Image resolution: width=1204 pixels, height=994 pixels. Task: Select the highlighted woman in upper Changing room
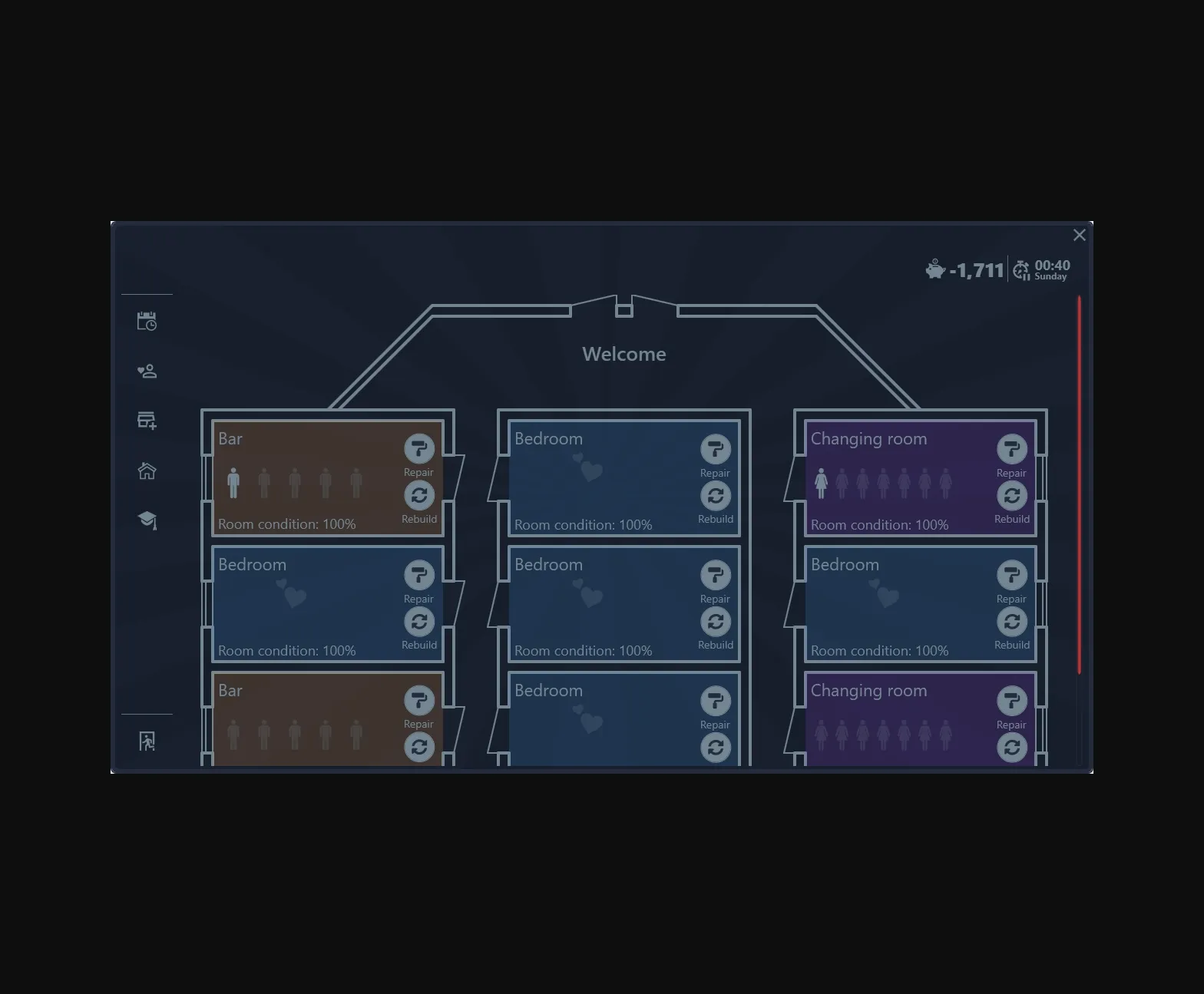click(821, 484)
